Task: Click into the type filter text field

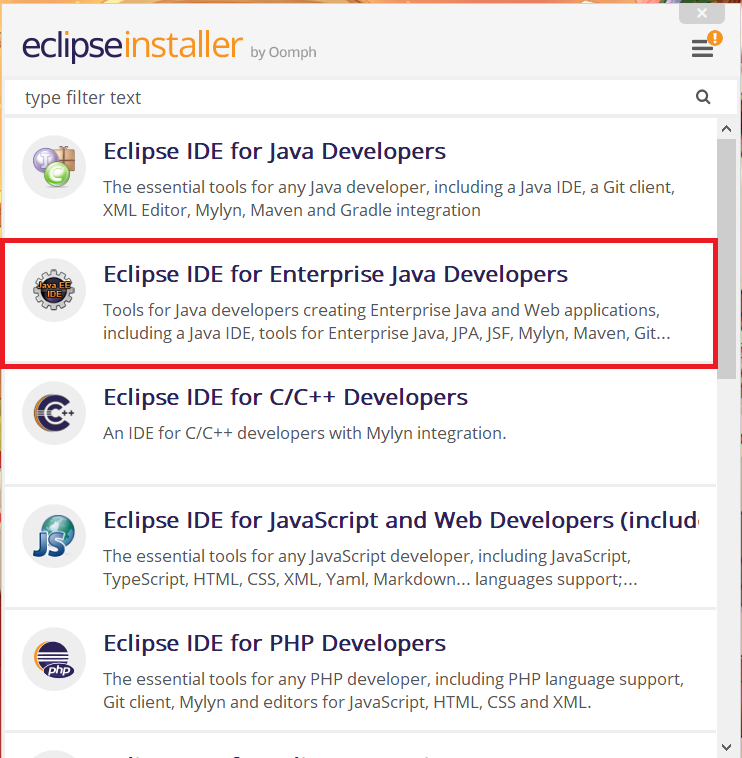Action: pos(350,98)
